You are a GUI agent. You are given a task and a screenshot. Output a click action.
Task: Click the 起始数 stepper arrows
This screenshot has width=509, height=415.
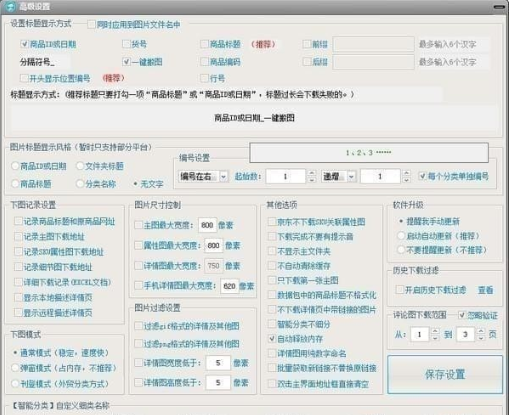[311, 176]
